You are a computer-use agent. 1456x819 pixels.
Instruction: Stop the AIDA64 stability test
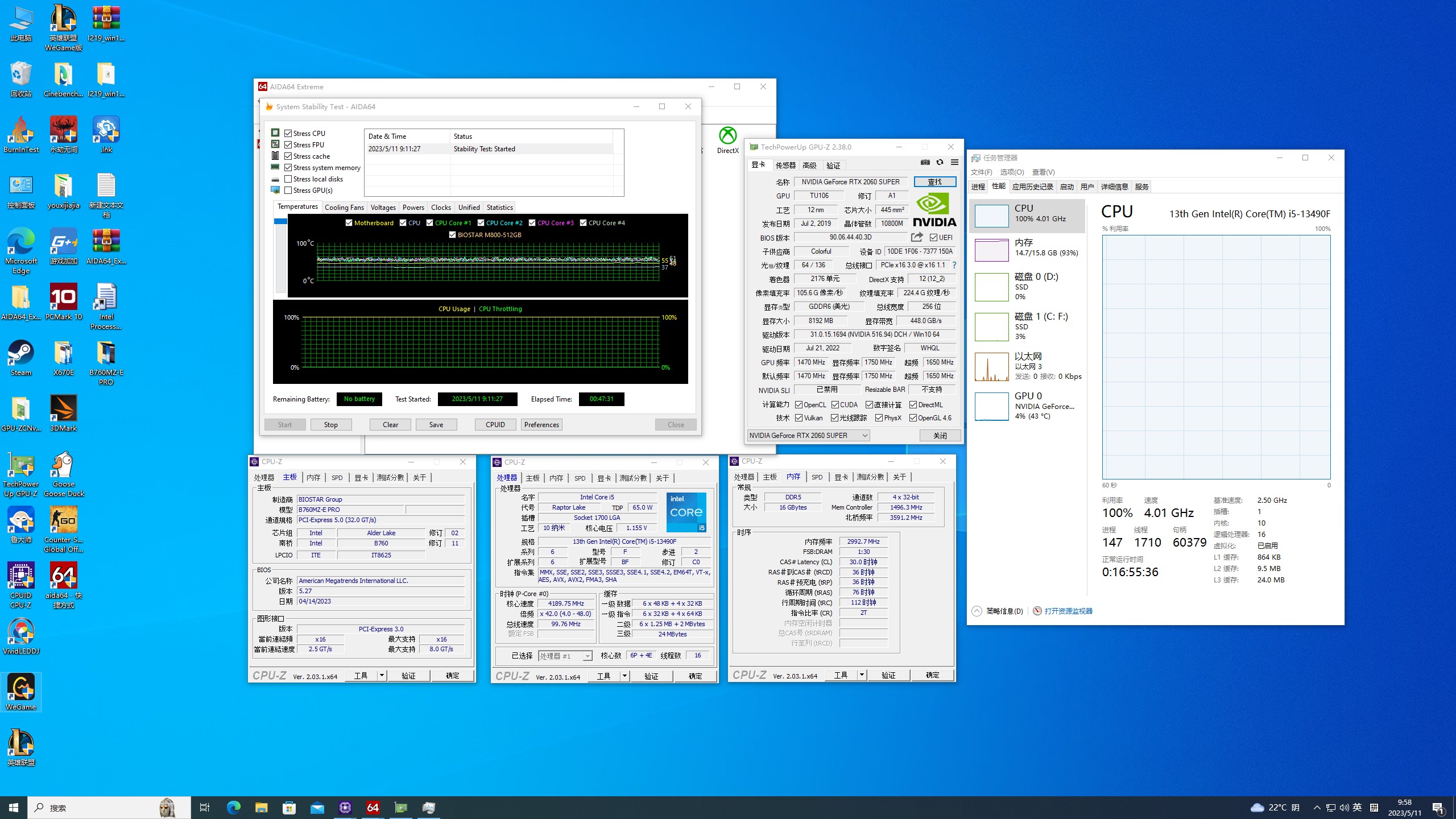pos(331,425)
